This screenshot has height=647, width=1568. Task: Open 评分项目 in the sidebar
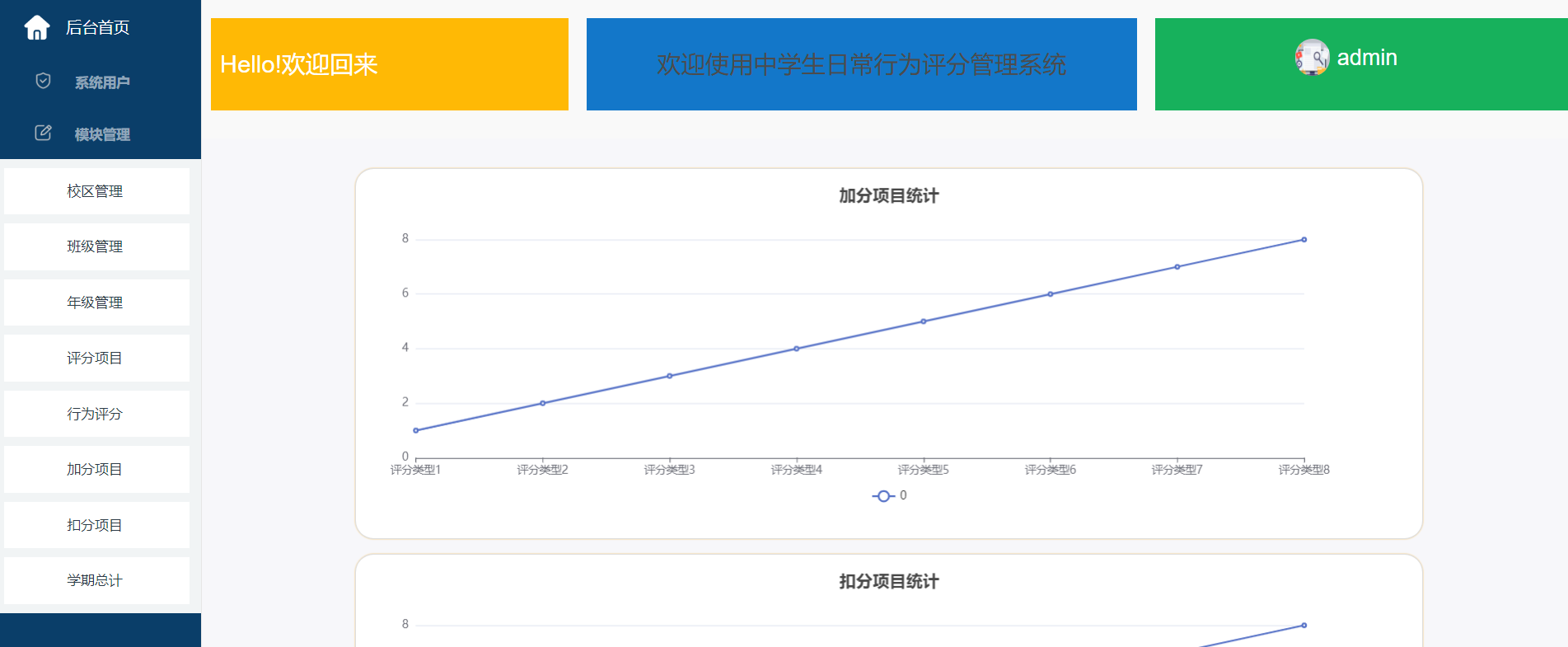[96, 358]
